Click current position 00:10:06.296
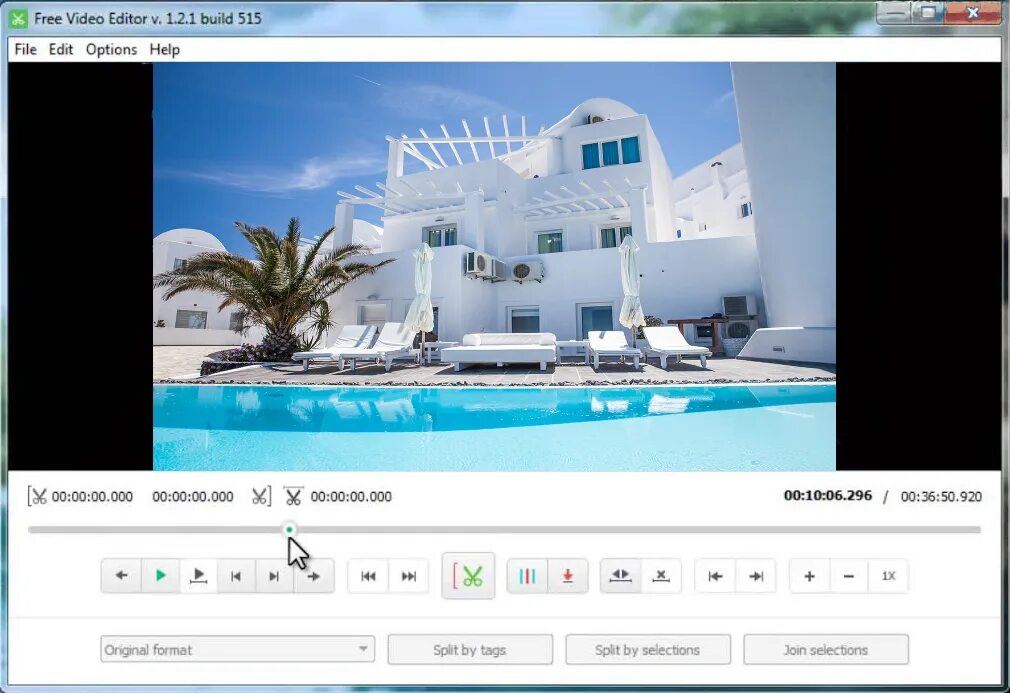 click(x=828, y=495)
